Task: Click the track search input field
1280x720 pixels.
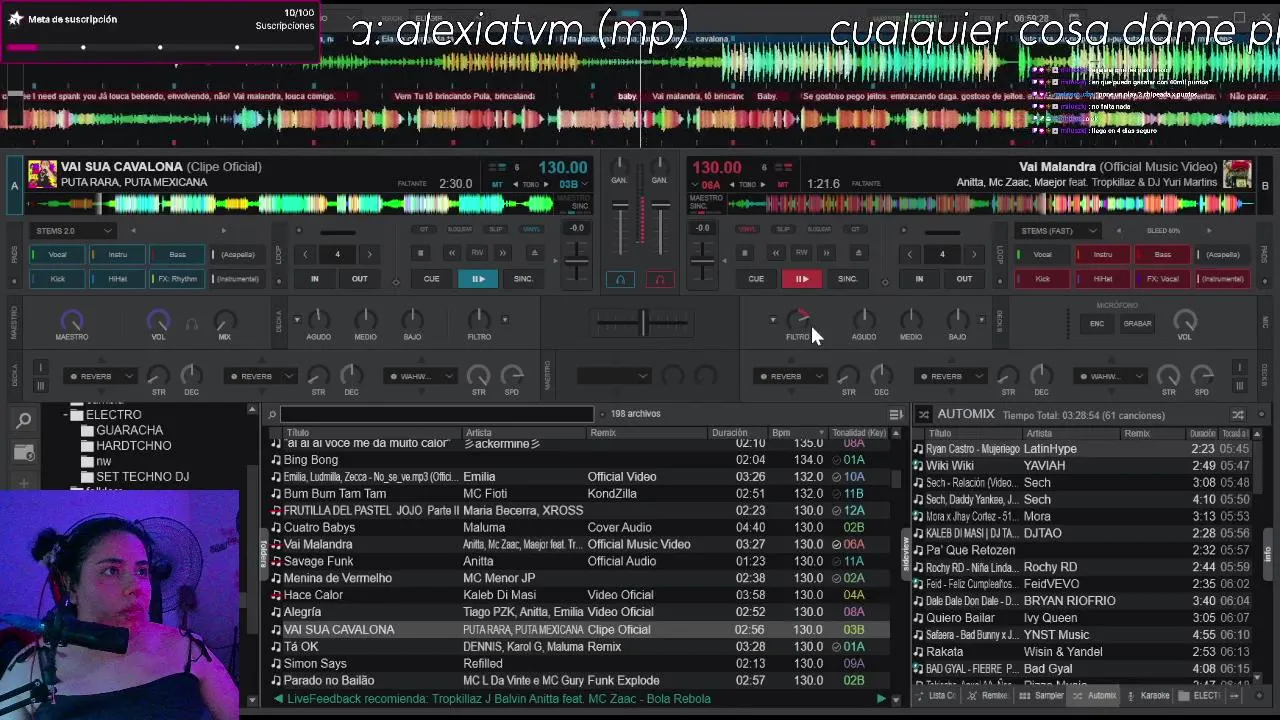Action: tap(437, 414)
